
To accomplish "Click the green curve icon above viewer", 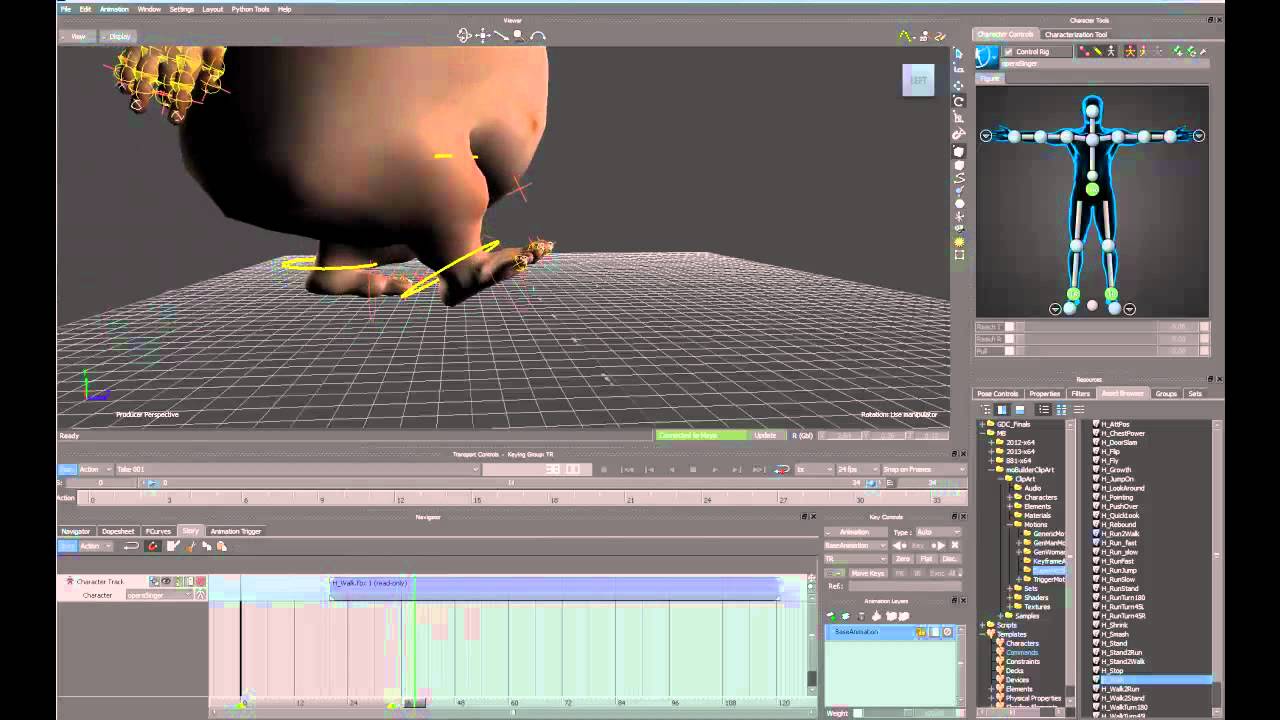I will [905, 36].
